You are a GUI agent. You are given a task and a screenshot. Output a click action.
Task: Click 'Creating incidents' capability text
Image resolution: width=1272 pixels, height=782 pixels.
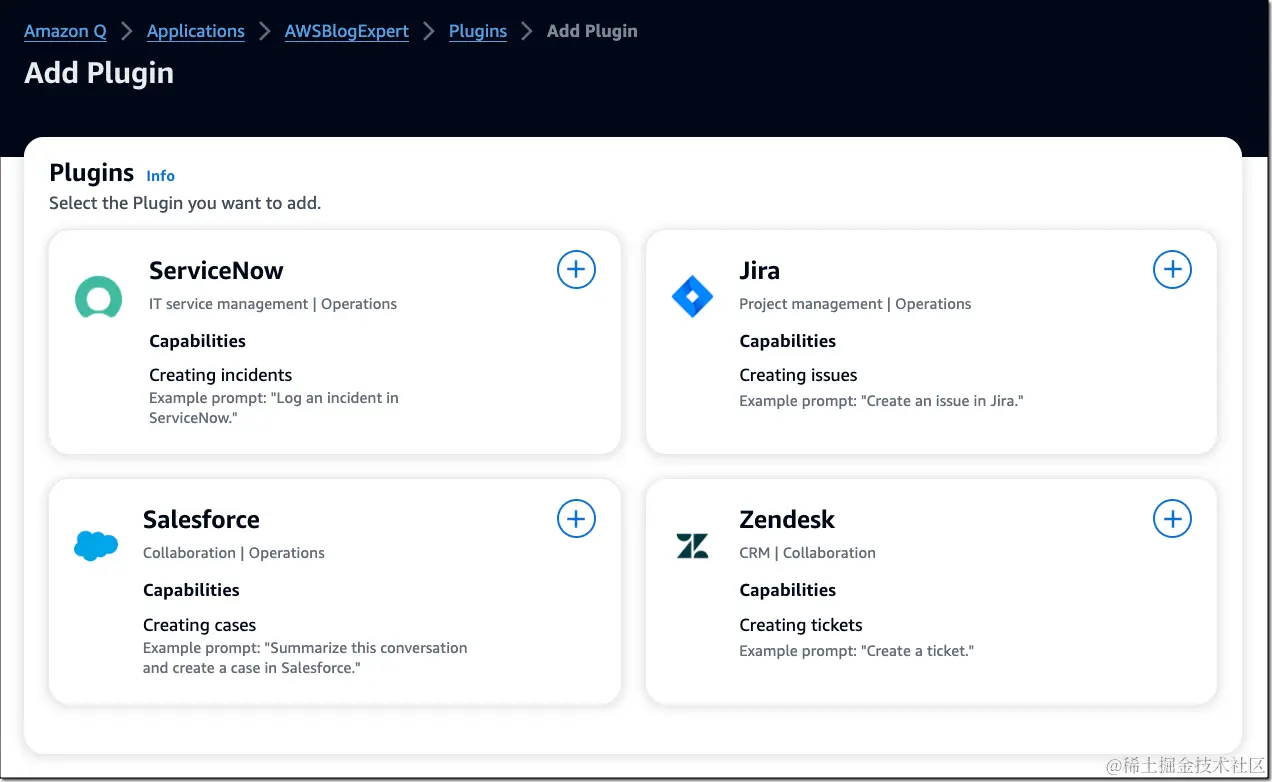click(x=221, y=375)
